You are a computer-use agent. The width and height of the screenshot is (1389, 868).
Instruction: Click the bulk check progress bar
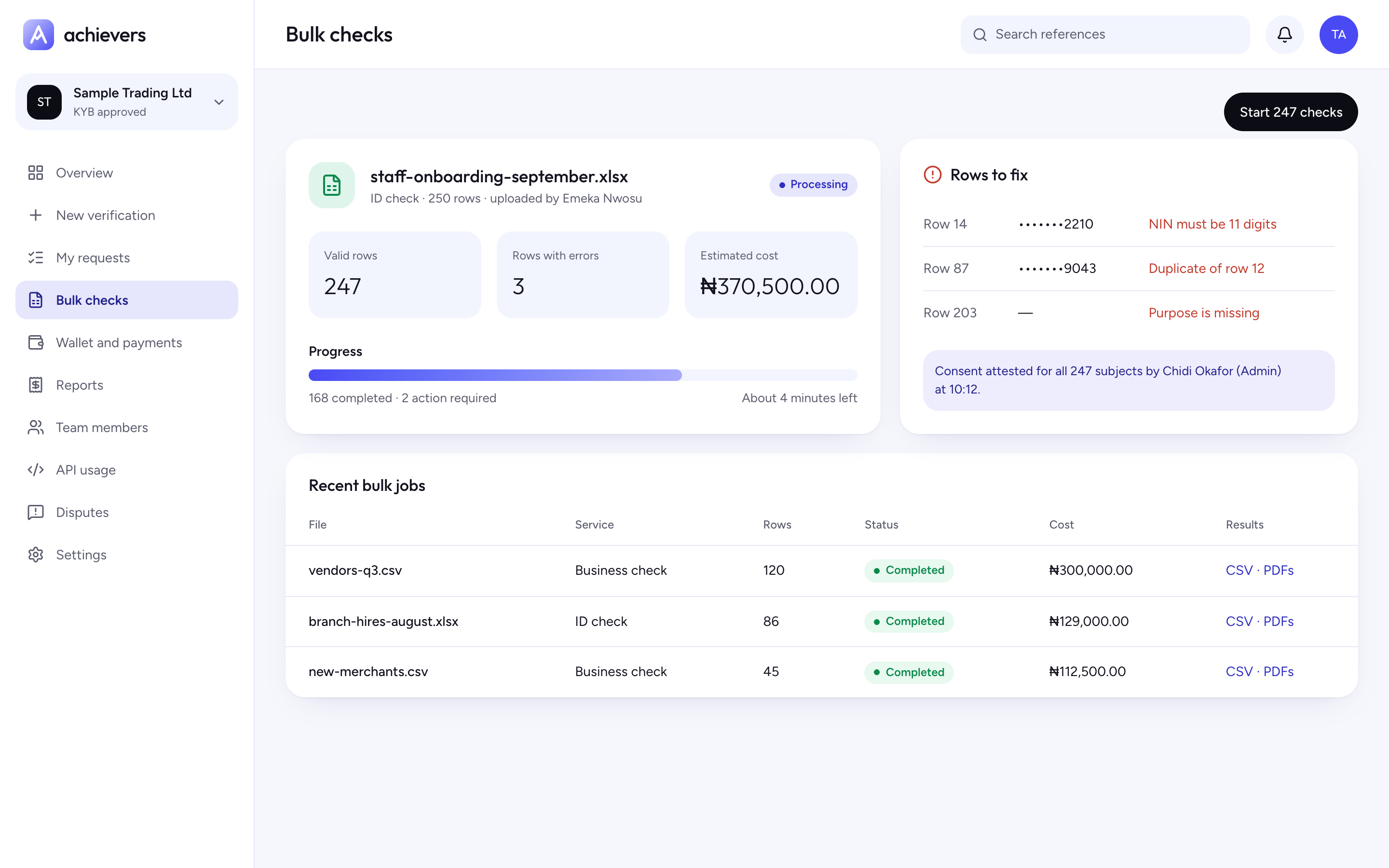[x=583, y=376]
